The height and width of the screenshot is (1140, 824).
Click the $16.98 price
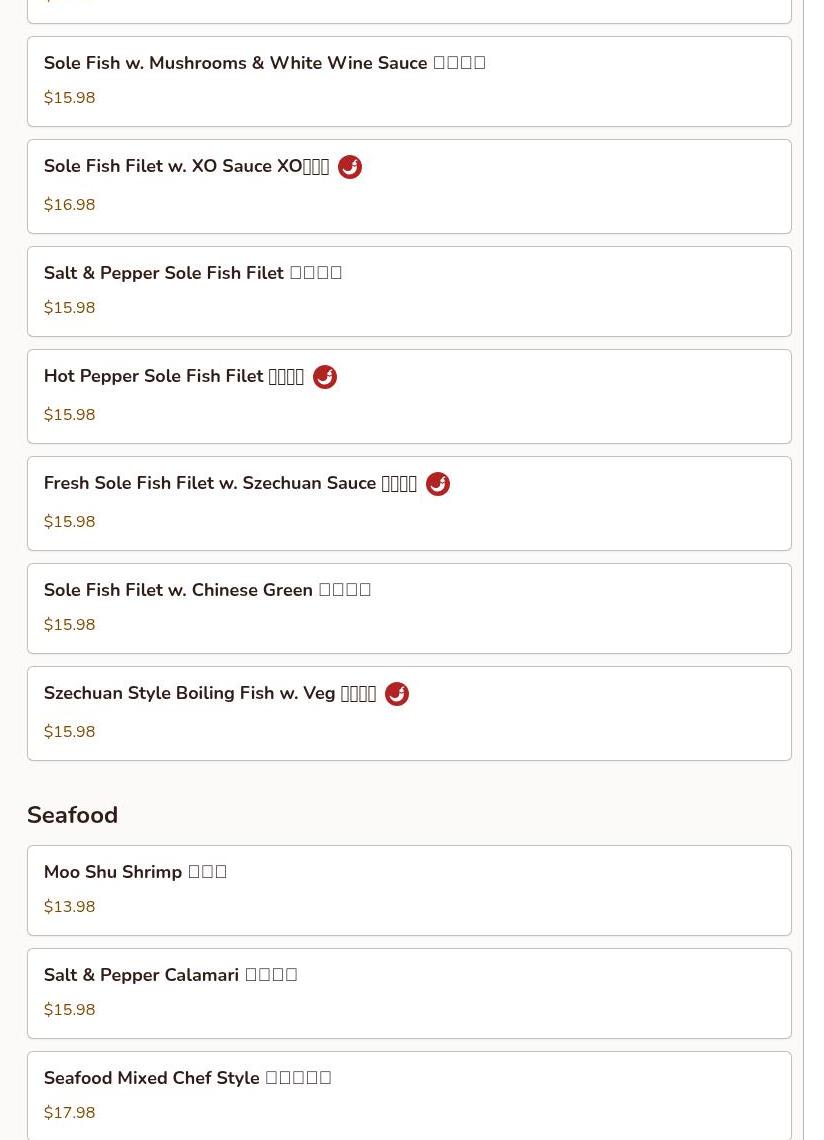[x=70, y=205]
